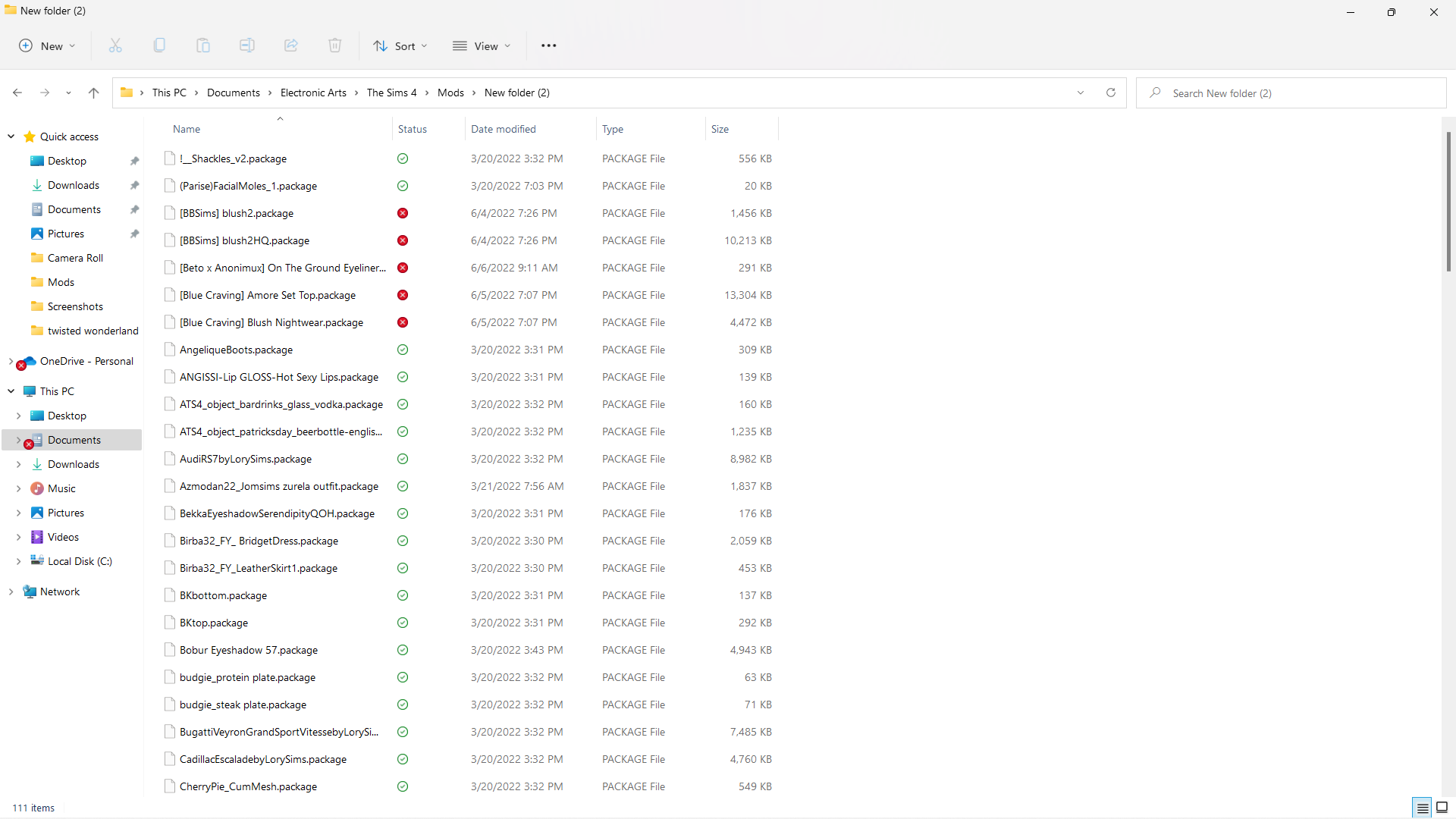Click the Paste clipboard icon
1456x819 pixels.
point(203,45)
